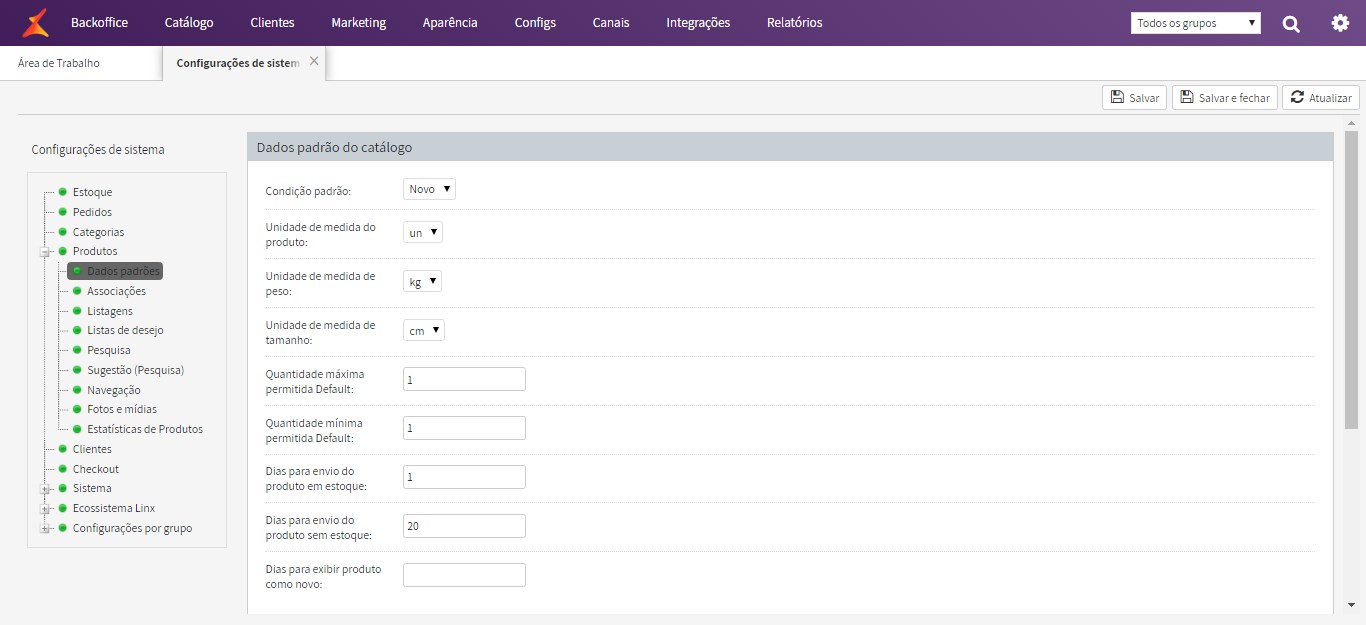
Task: Expand the Configurações por grupo node
Action: point(45,529)
